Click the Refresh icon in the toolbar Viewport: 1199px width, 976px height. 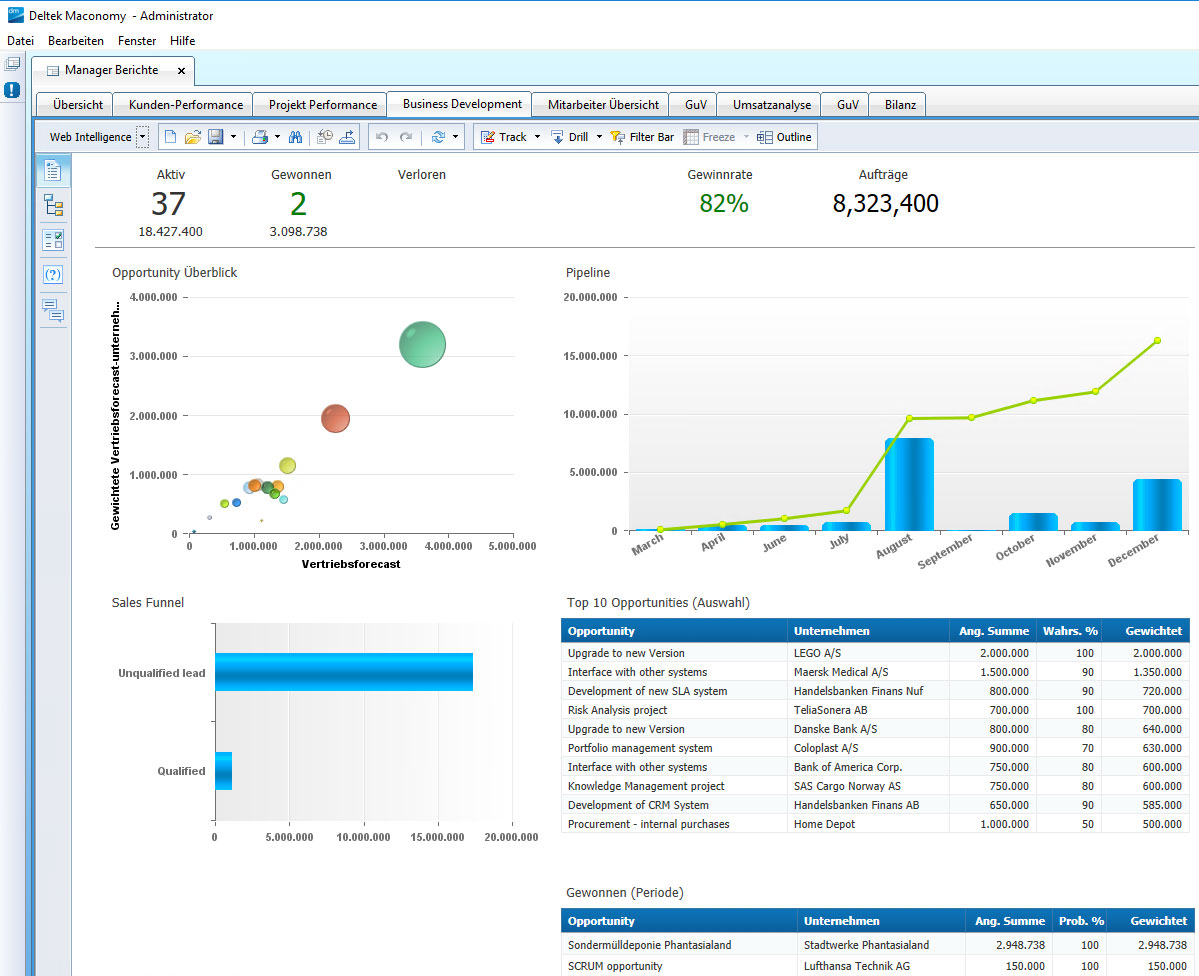point(437,137)
